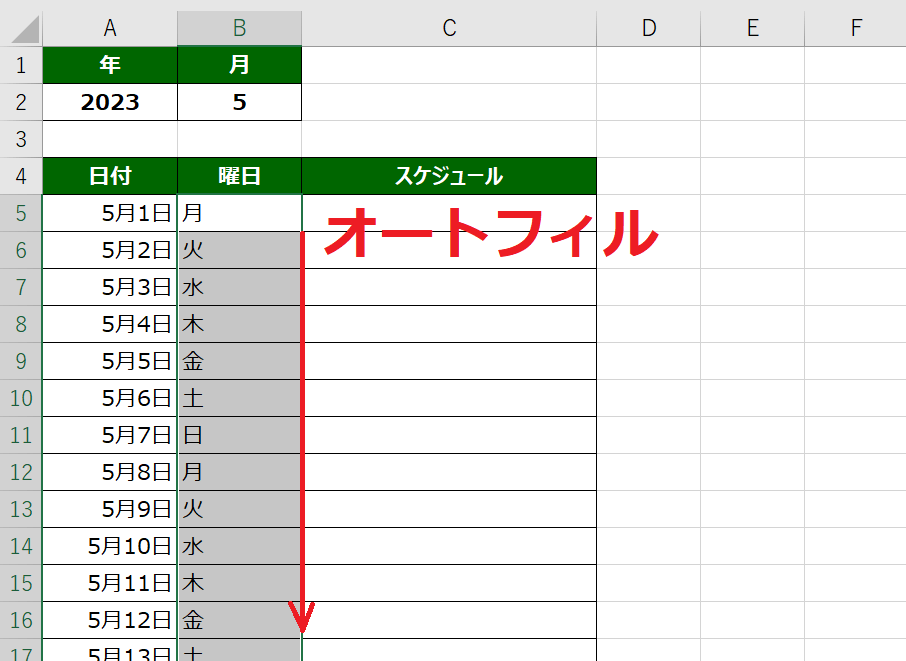Viewport: 906px width, 661px height.
Task: Select weekday cell B5 showing 月
Action: [239, 213]
